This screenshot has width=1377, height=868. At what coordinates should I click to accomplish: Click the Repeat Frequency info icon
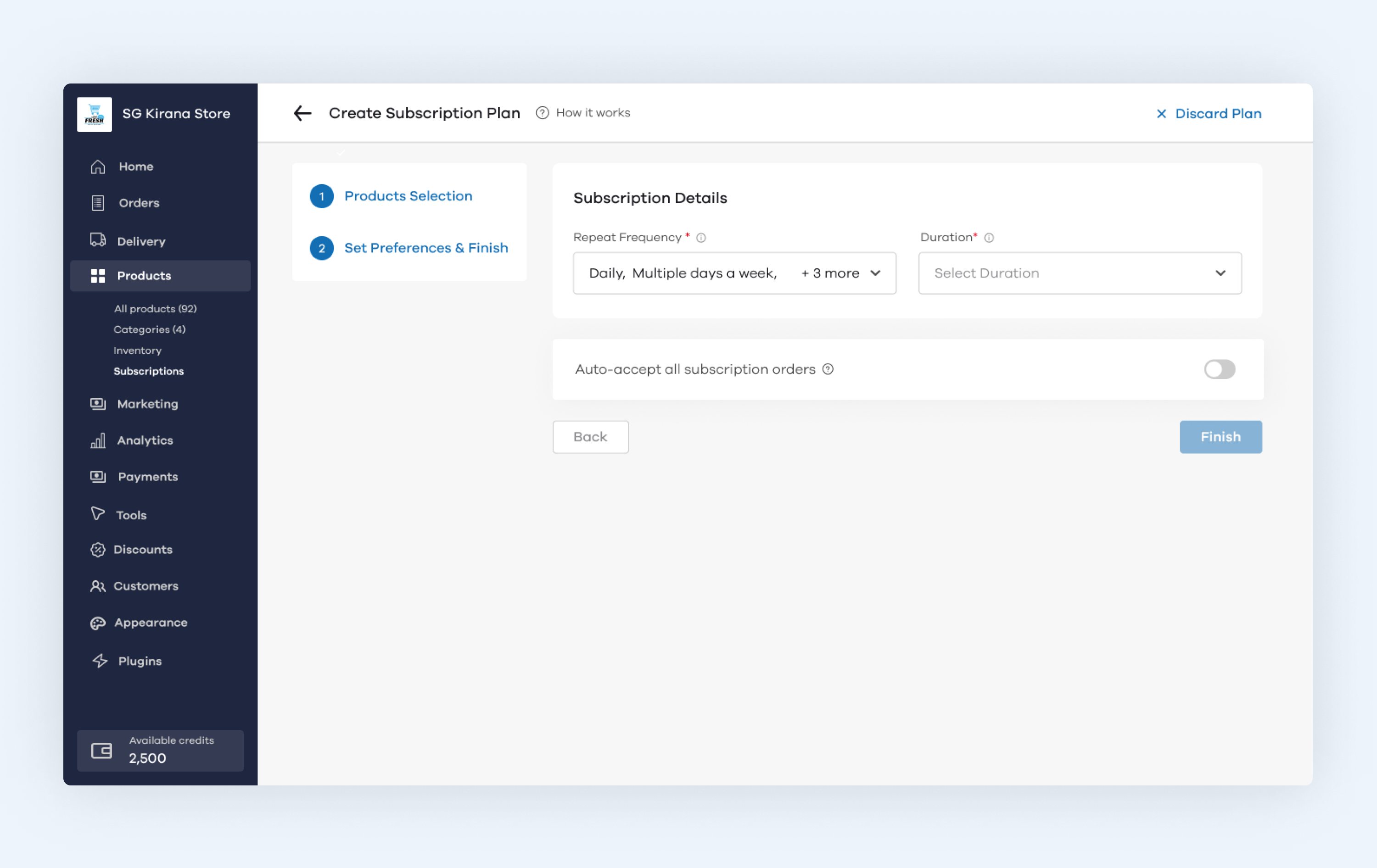point(701,238)
